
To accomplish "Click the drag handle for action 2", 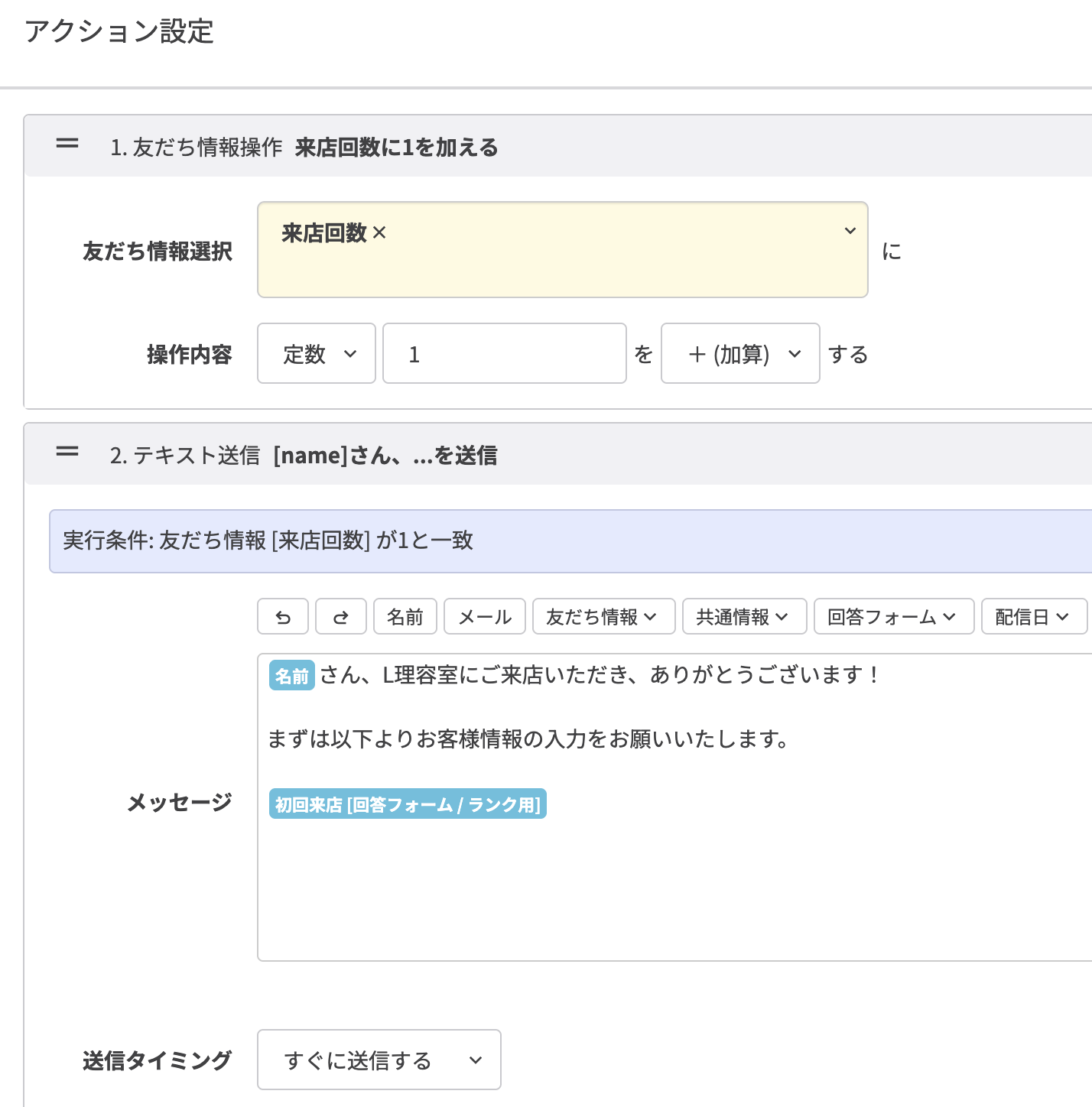I will point(67,453).
